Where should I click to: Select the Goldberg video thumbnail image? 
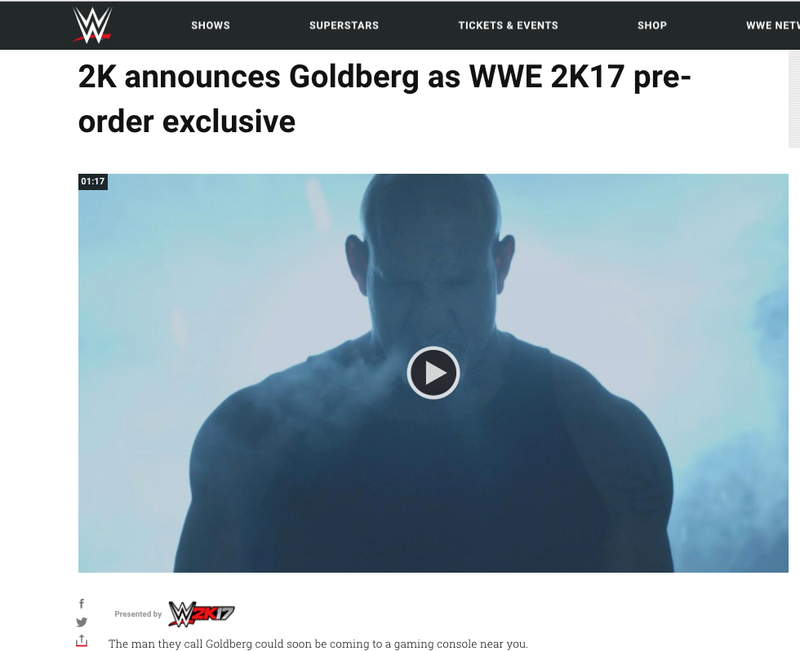[433, 373]
